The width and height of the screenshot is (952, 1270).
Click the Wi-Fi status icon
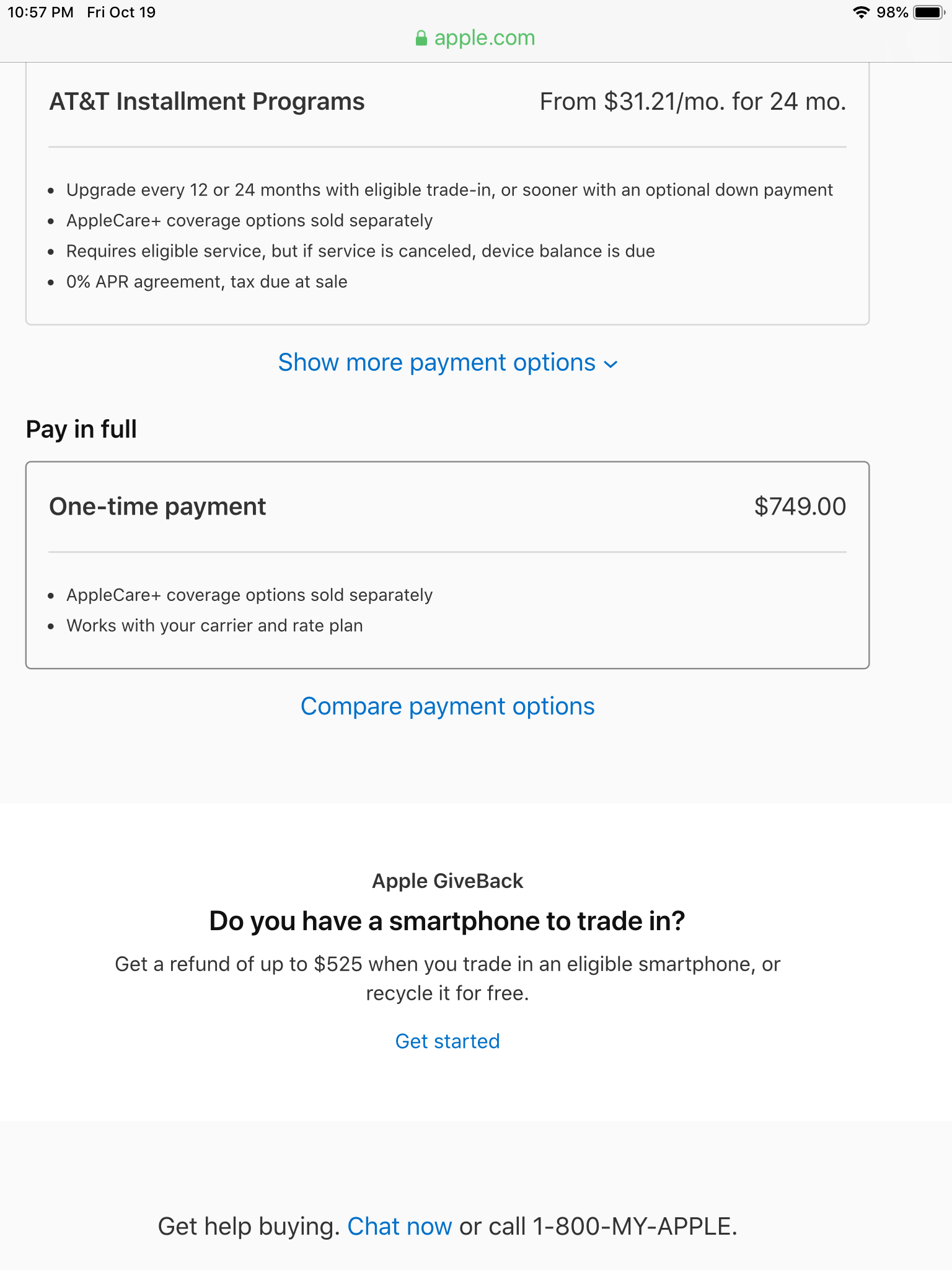pyautogui.click(x=863, y=12)
